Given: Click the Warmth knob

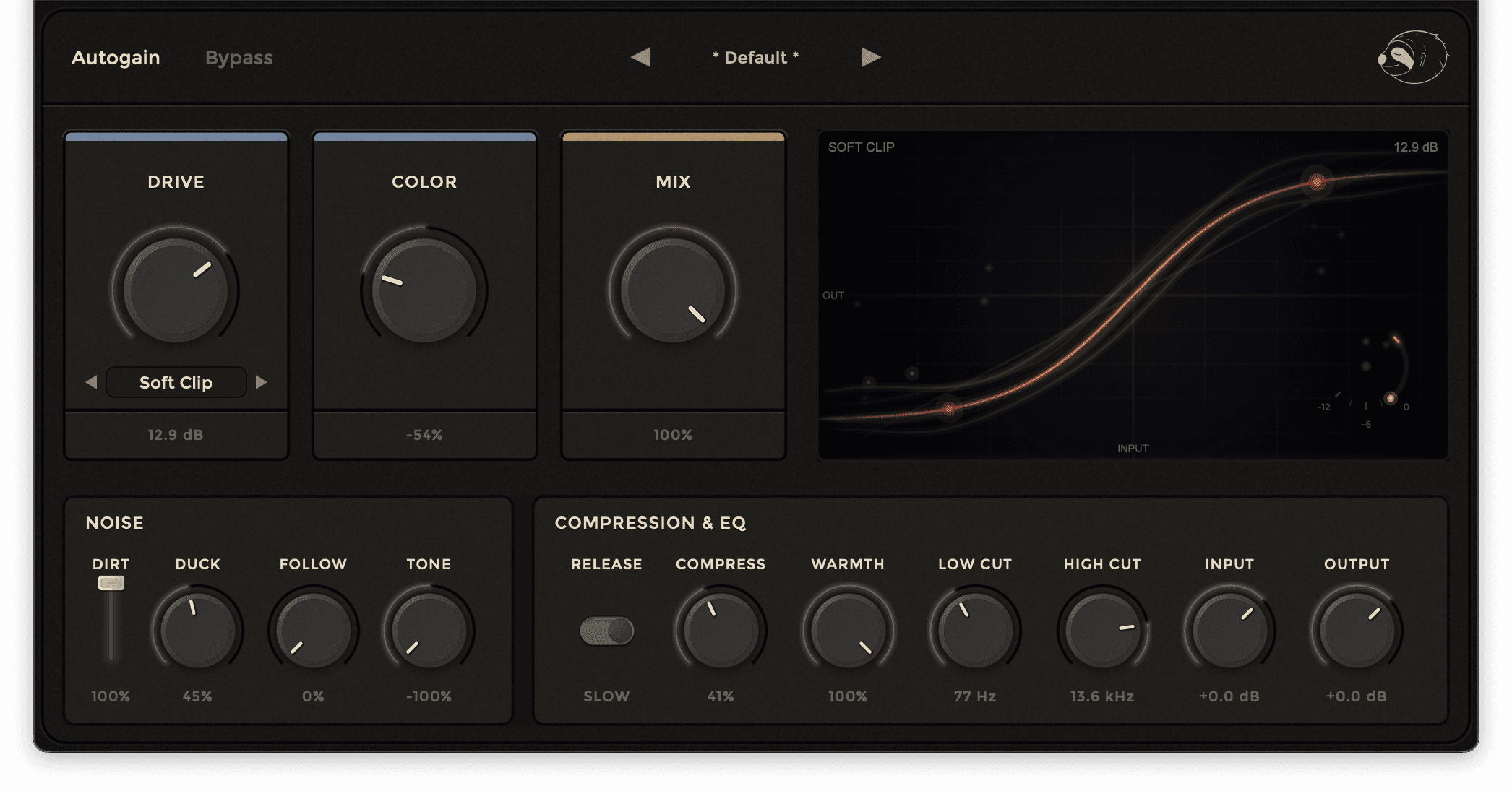Looking at the screenshot, I should pos(848,631).
